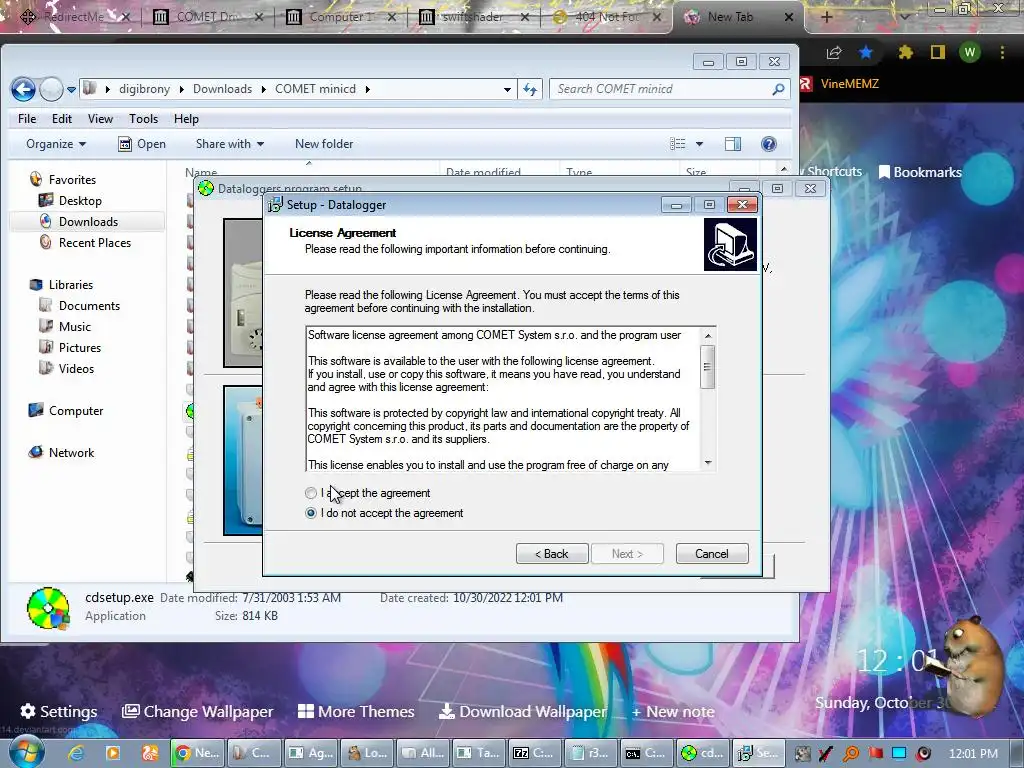
Task: Select Computer in the navigation pane
Action: pyautogui.click(x=76, y=411)
